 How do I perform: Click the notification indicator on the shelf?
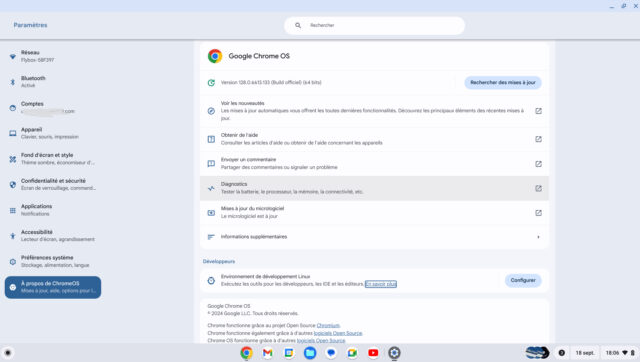pos(562,353)
